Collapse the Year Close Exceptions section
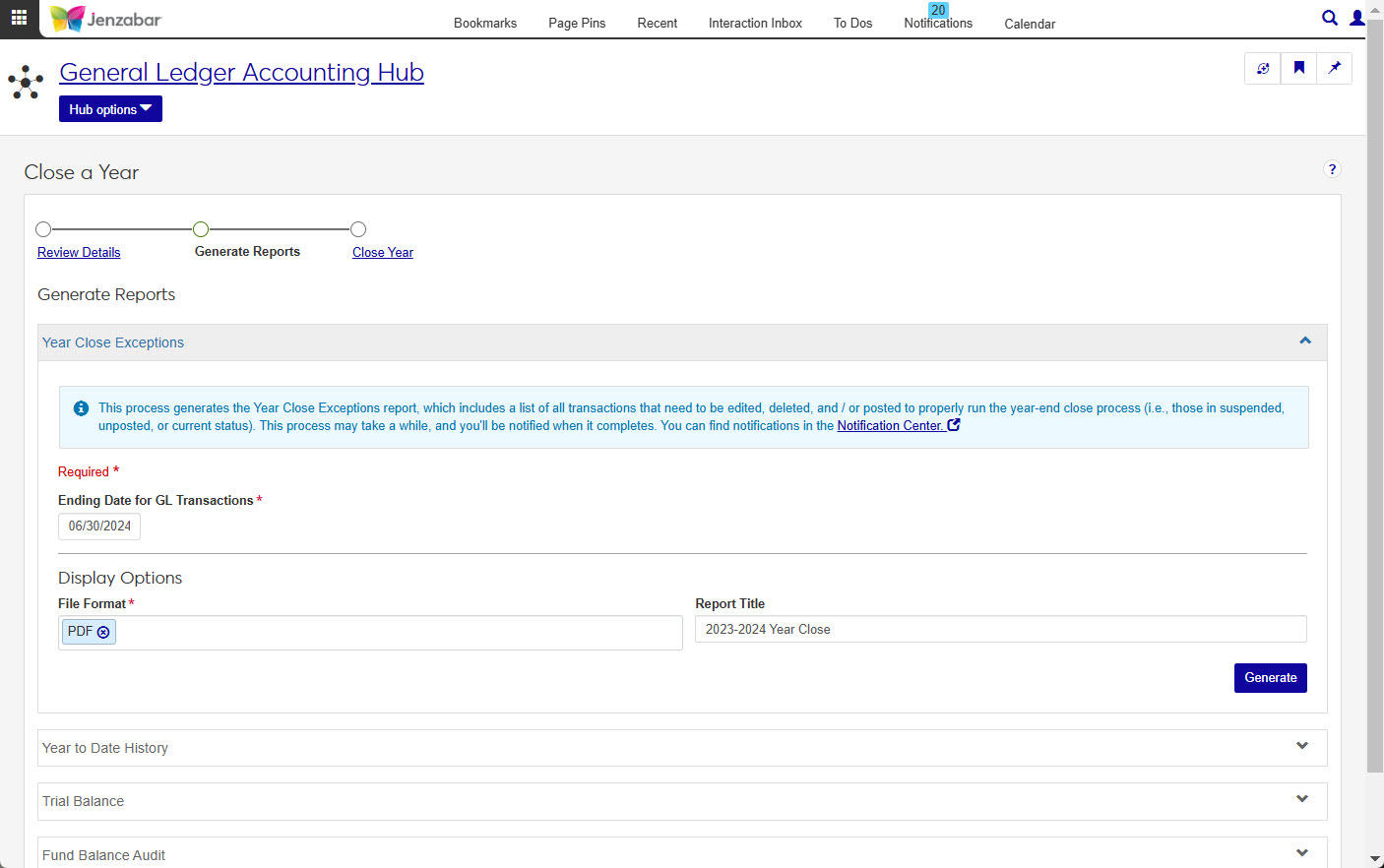The height and width of the screenshot is (868, 1384). [1305, 341]
